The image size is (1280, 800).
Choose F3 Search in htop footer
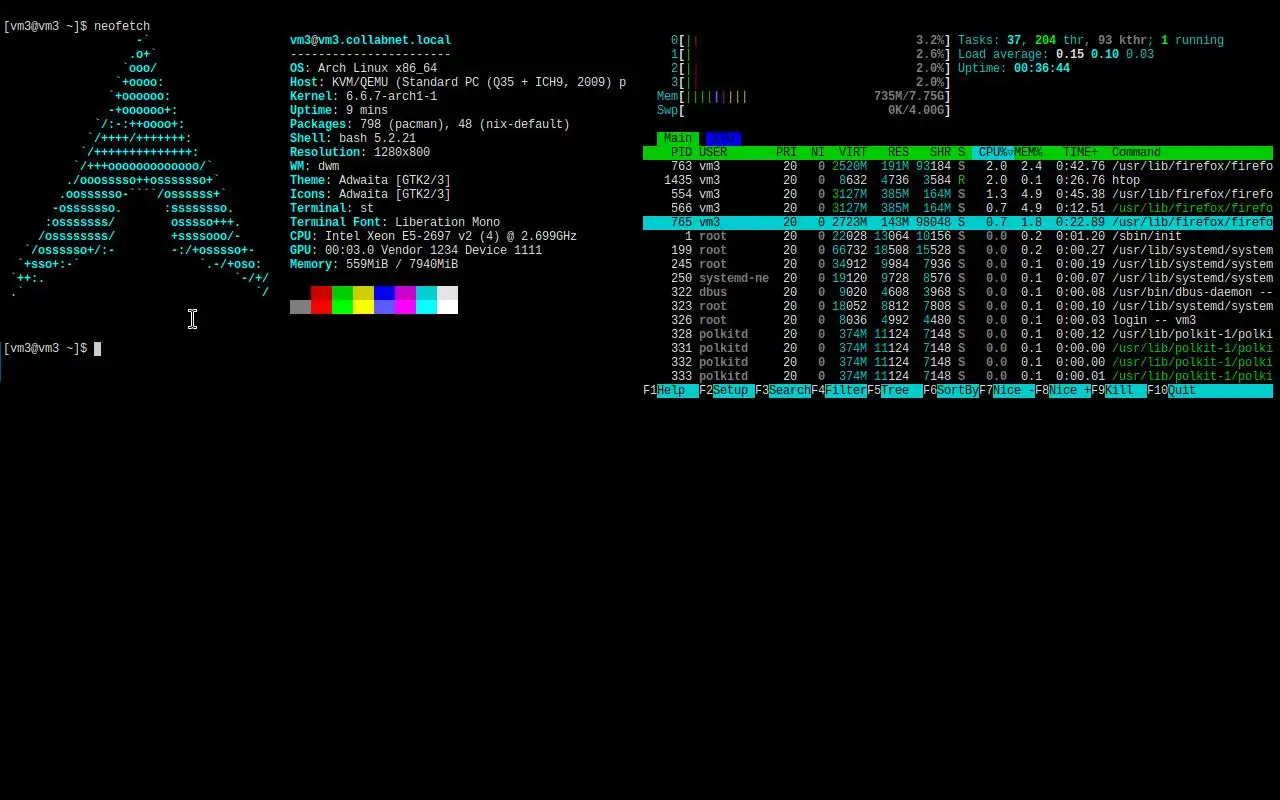pos(783,390)
